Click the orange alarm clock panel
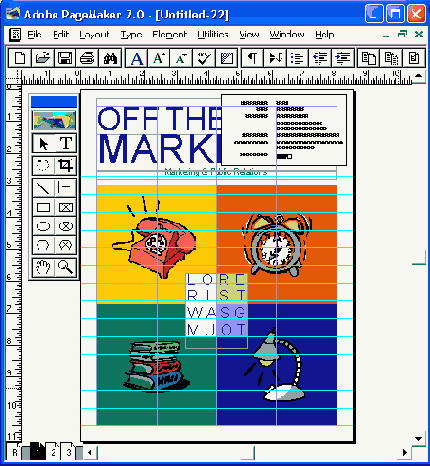The height and width of the screenshot is (466, 430). [x=277, y=244]
